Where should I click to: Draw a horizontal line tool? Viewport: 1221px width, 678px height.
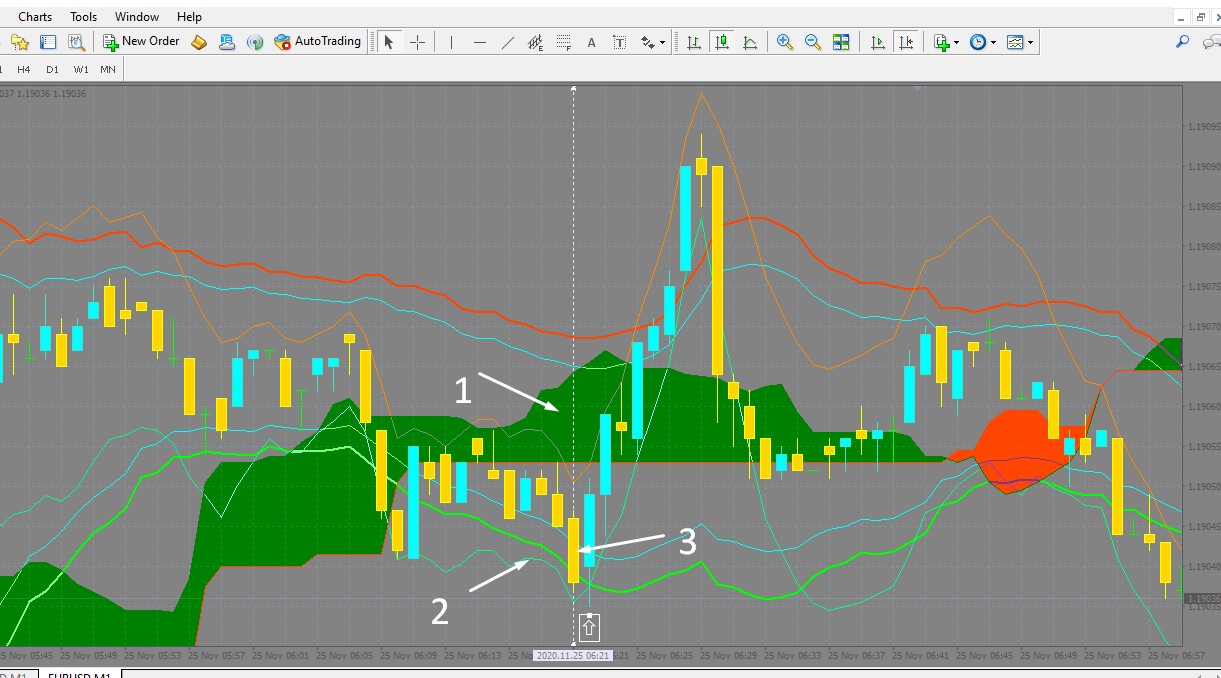pos(480,42)
